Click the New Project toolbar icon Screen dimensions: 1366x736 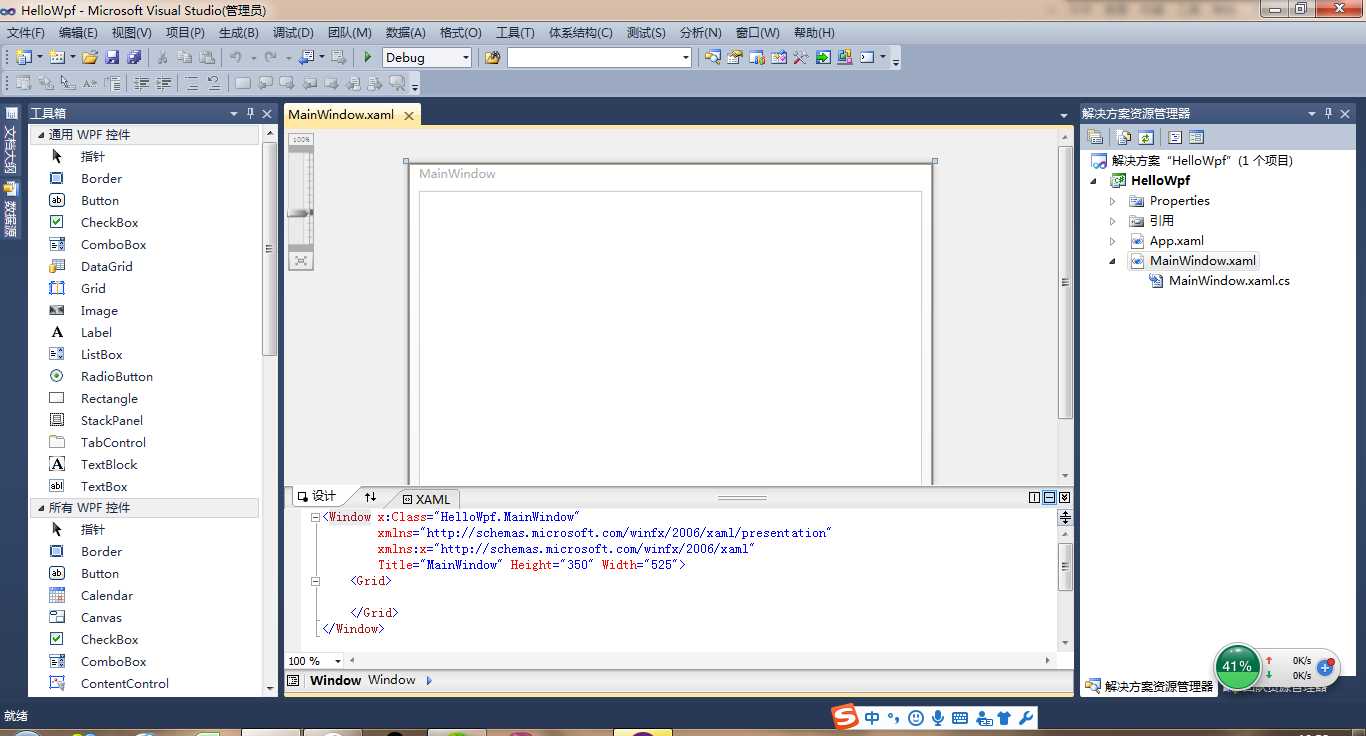pos(22,57)
